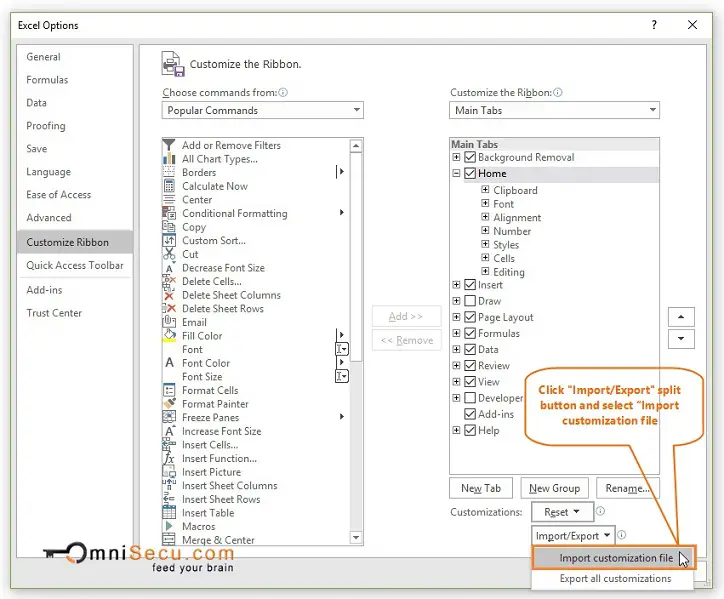Uncheck the Home tab checkbox

click(470, 173)
